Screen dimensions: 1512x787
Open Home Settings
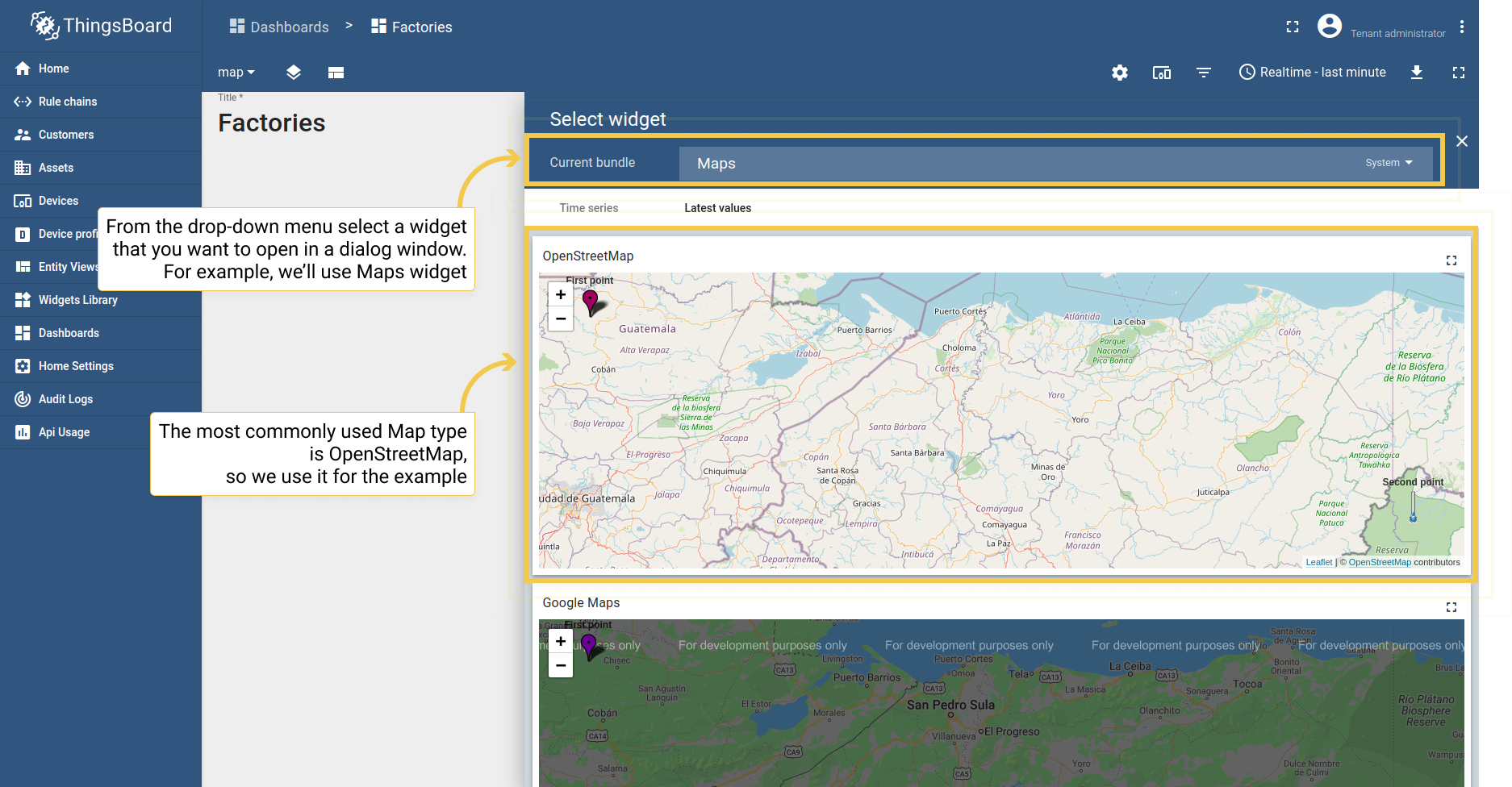click(x=101, y=366)
